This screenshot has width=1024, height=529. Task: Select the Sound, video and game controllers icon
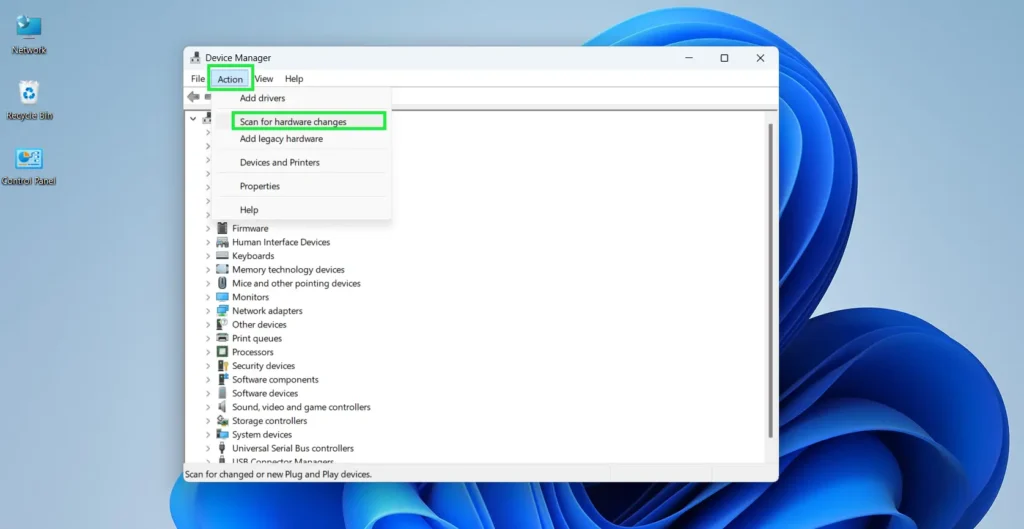point(222,406)
